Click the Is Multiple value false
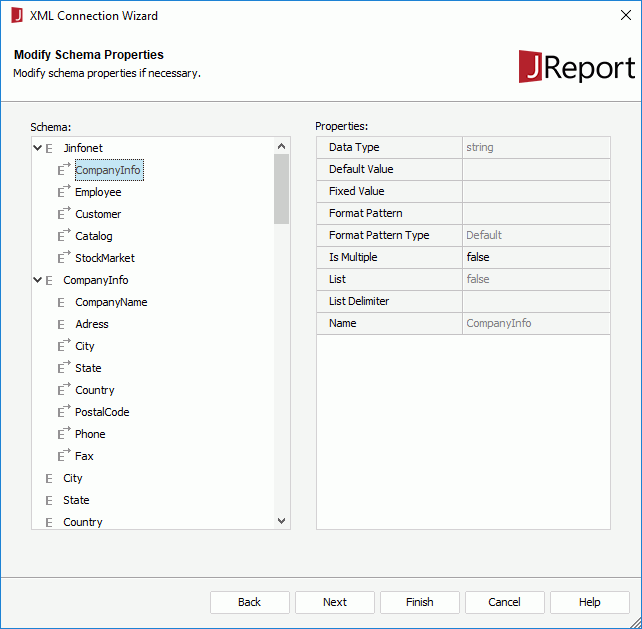This screenshot has width=642, height=629. coord(536,257)
